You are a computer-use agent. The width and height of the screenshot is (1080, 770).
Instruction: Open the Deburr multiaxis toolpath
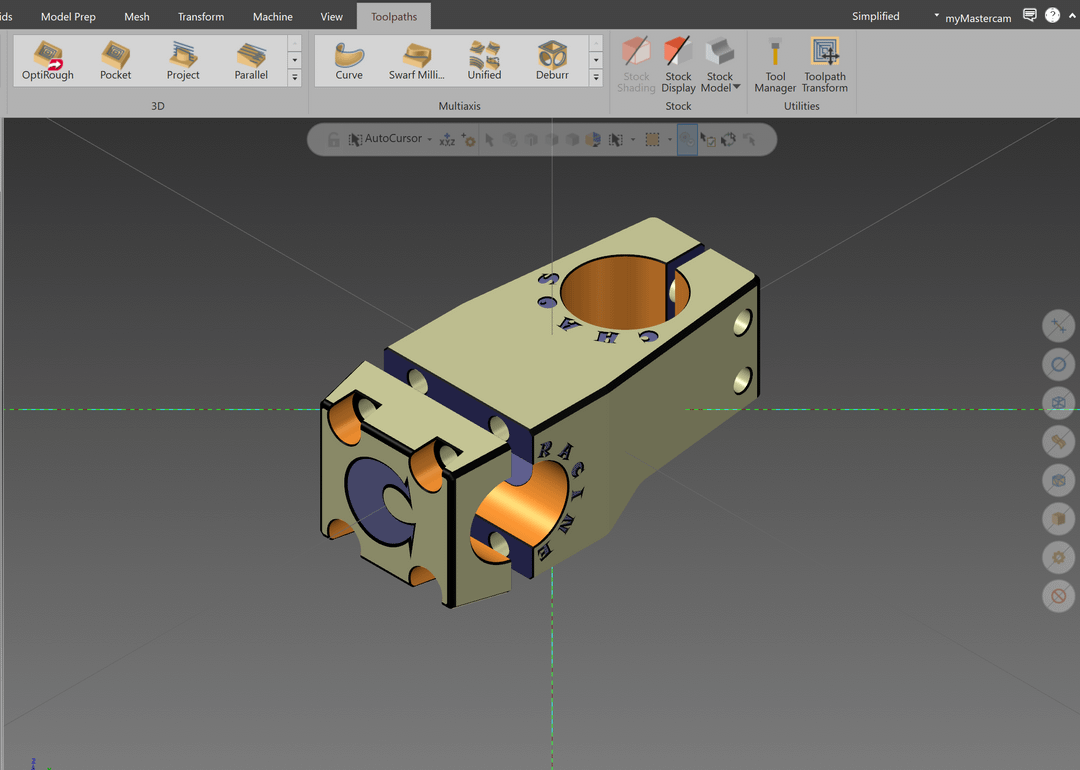tap(552, 61)
